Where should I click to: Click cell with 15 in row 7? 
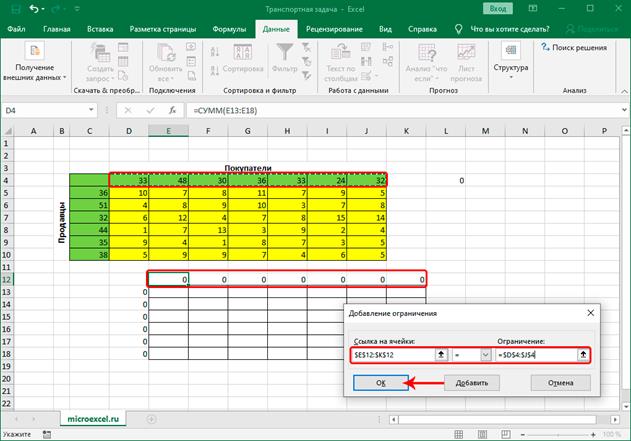pyautogui.click(x=327, y=218)
